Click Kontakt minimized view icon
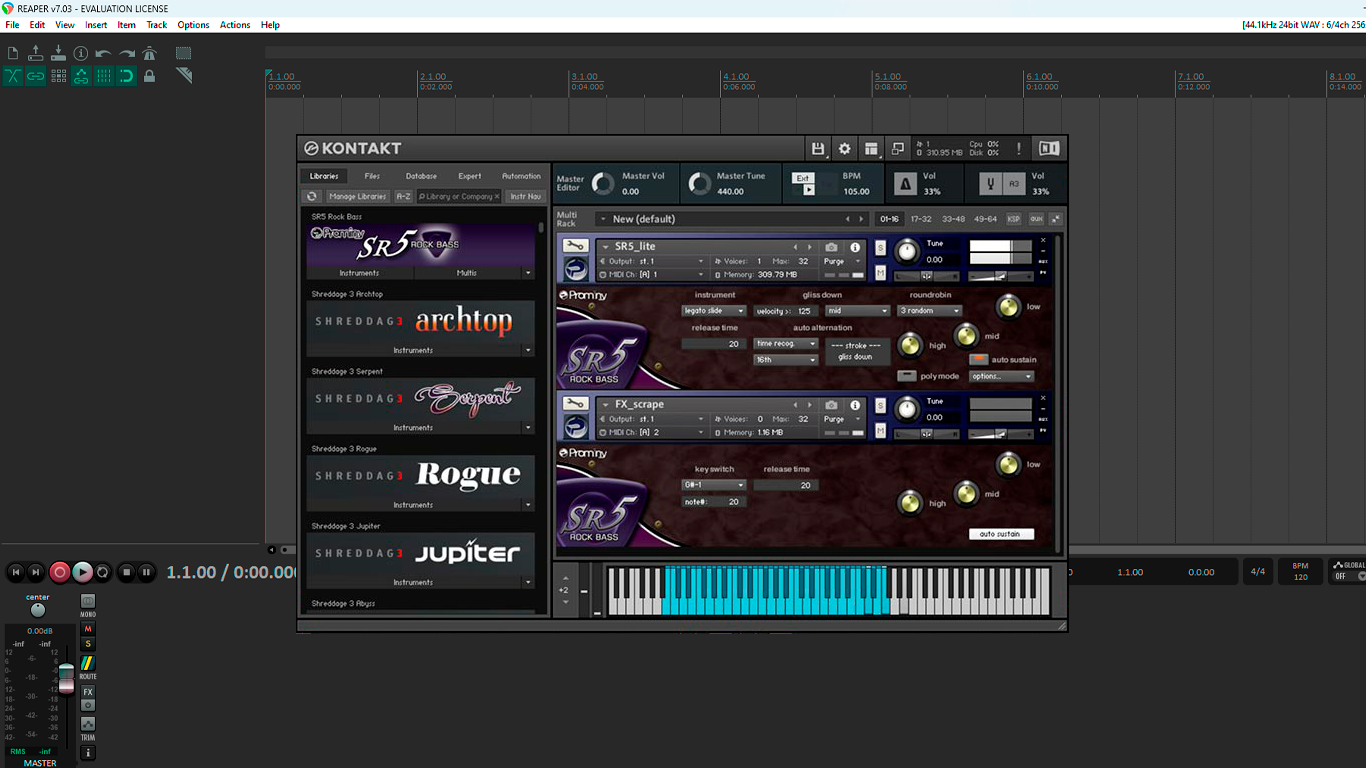Viewport: 1366px width, 768px height. [898, 148]
